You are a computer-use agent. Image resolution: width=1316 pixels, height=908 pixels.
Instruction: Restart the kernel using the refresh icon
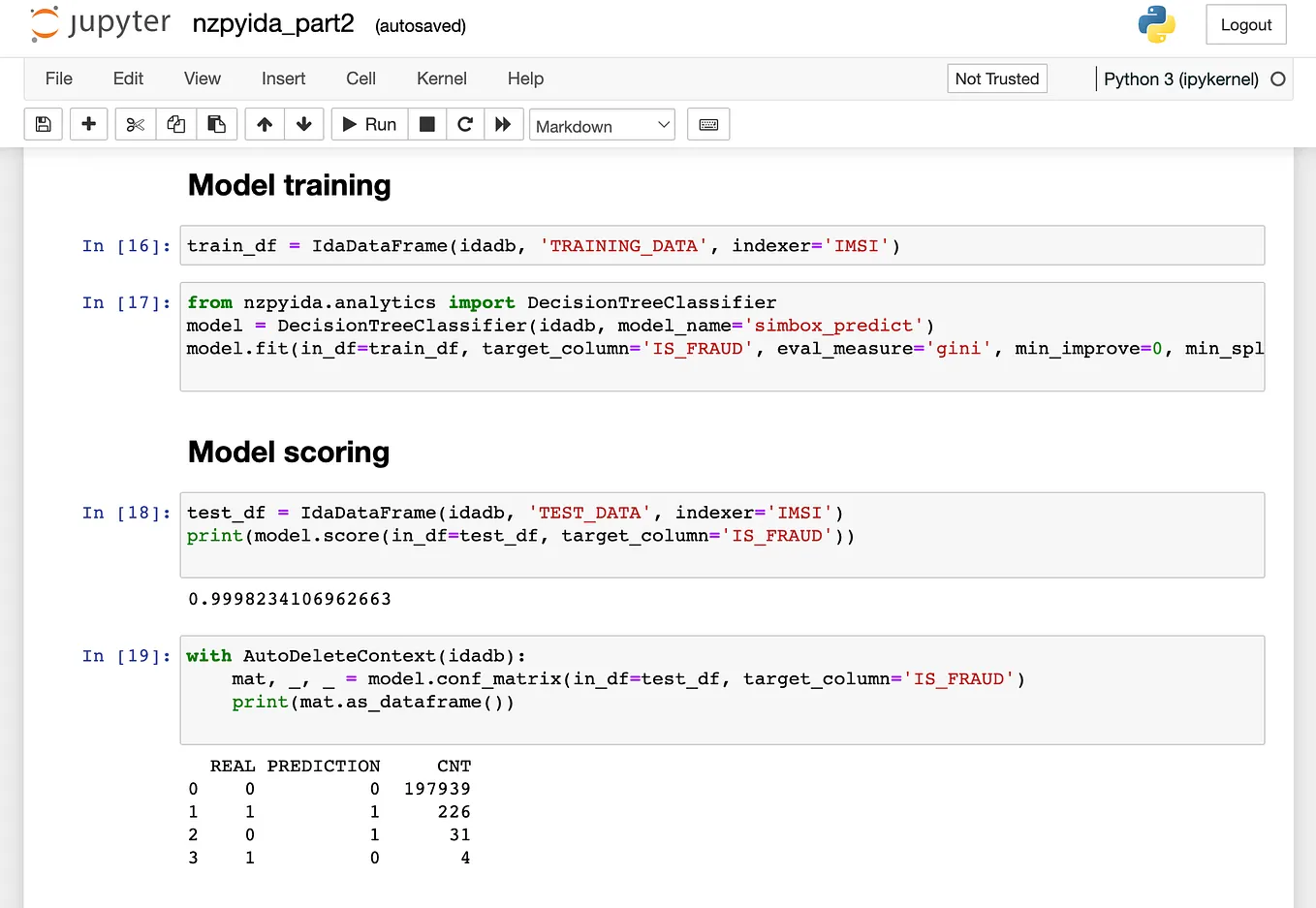[464, 124]
